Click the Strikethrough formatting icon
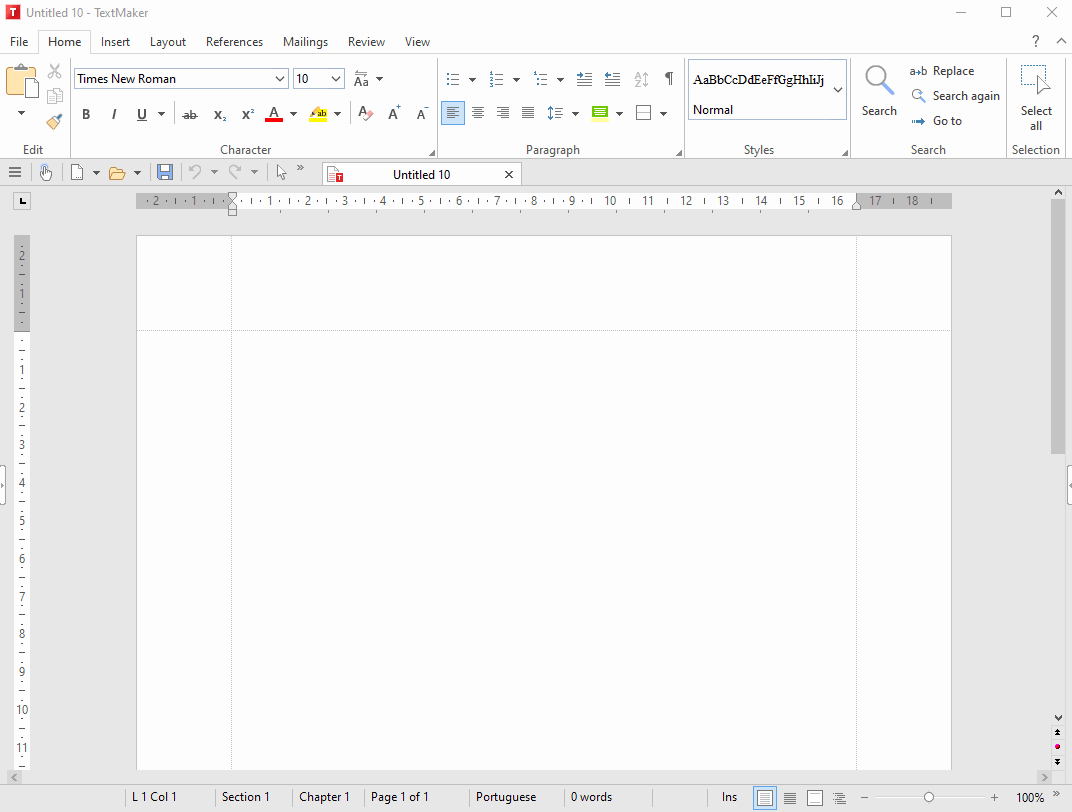 190,115
